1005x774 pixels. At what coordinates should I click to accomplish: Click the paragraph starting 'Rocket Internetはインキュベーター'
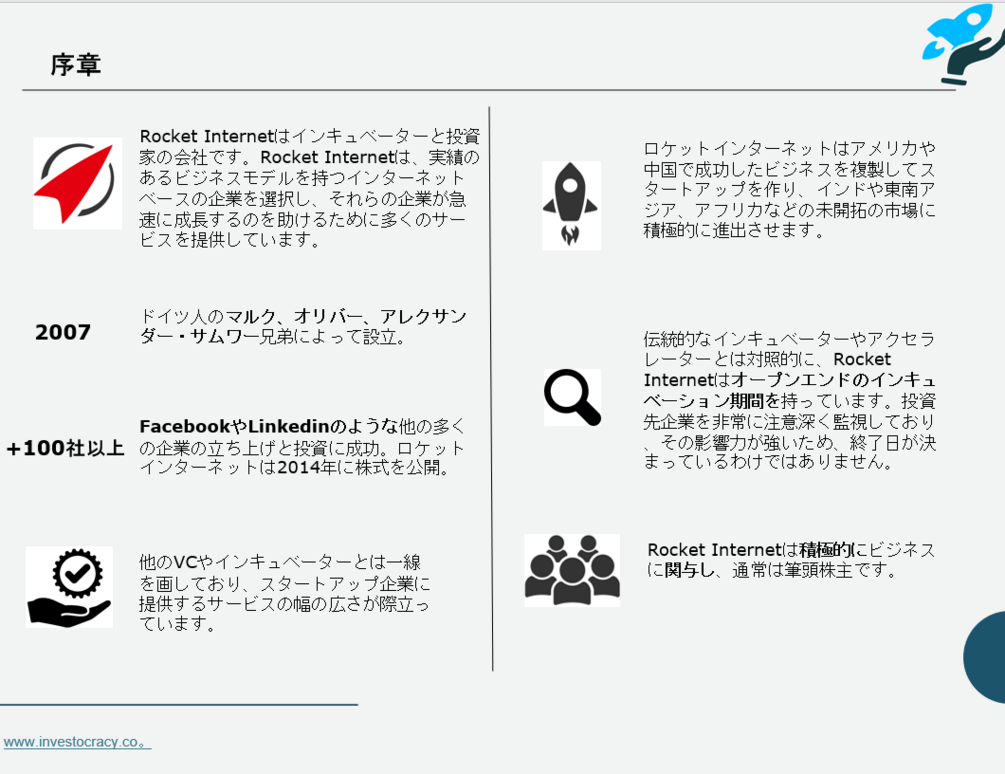pos(310,188)
